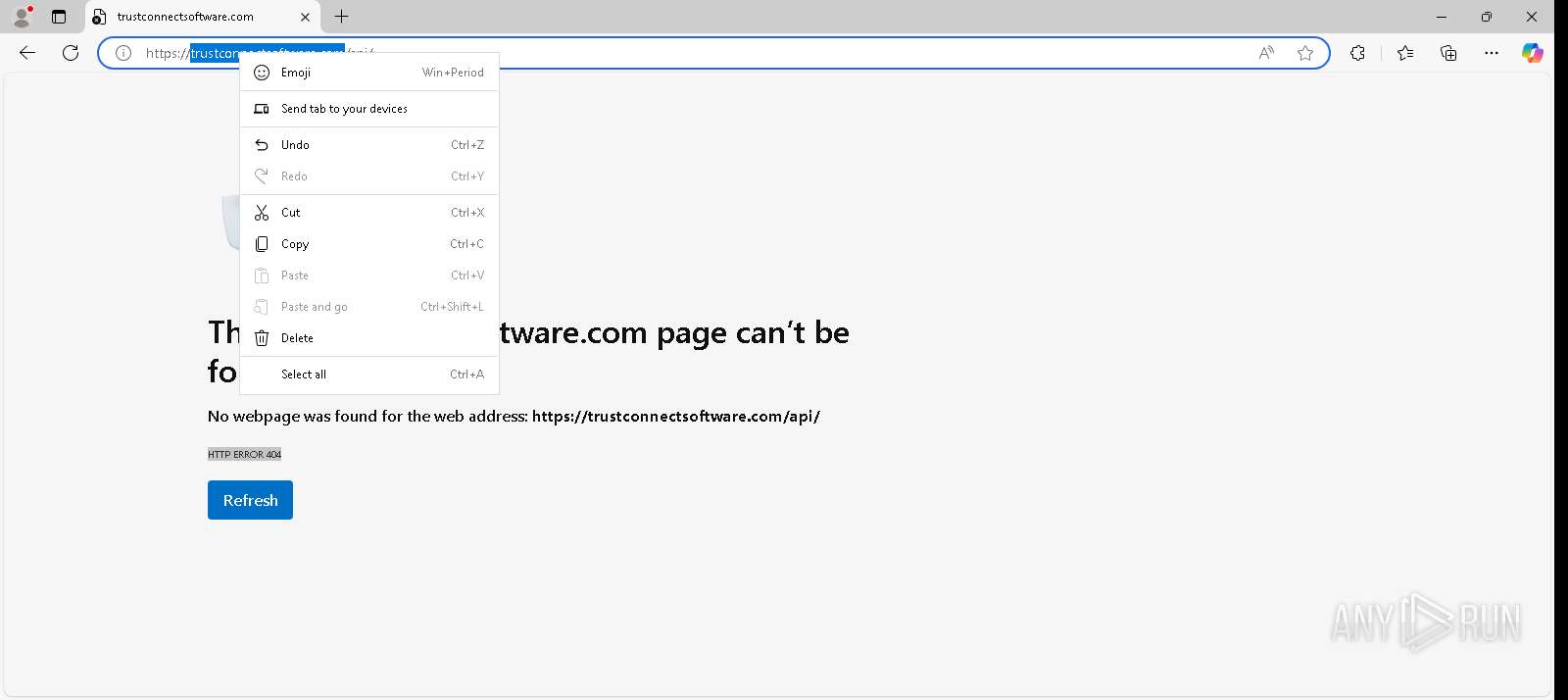Image resolution: width=1568 pixels, height=700 pixels.
Task: Open the Extensions puzzle icon
Action: pos(1357,53)
